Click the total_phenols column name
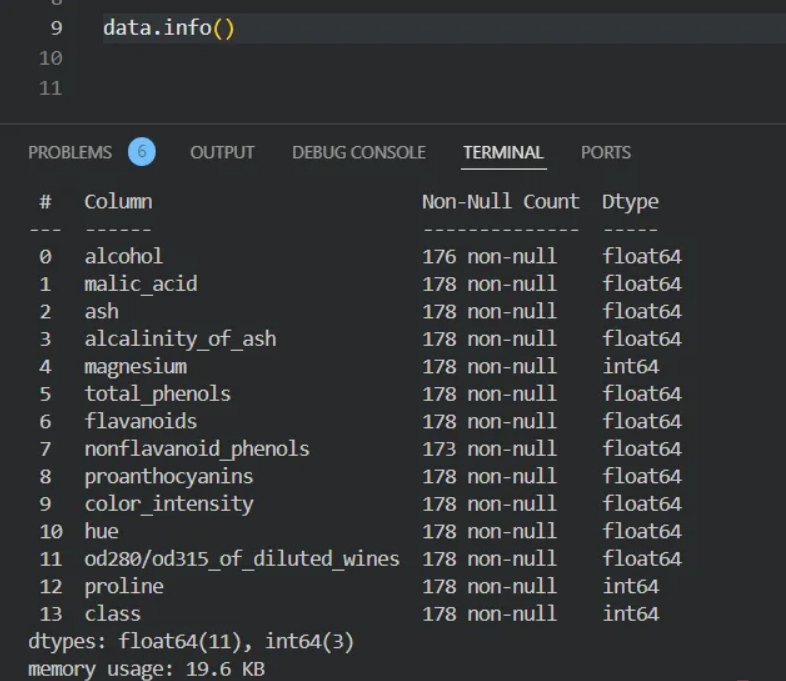 (157, 394)
